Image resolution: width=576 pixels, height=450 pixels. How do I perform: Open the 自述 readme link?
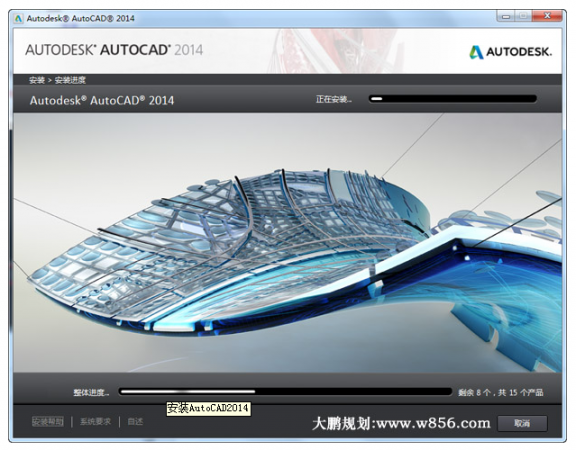pyautogui.click(x=135, y=422)
